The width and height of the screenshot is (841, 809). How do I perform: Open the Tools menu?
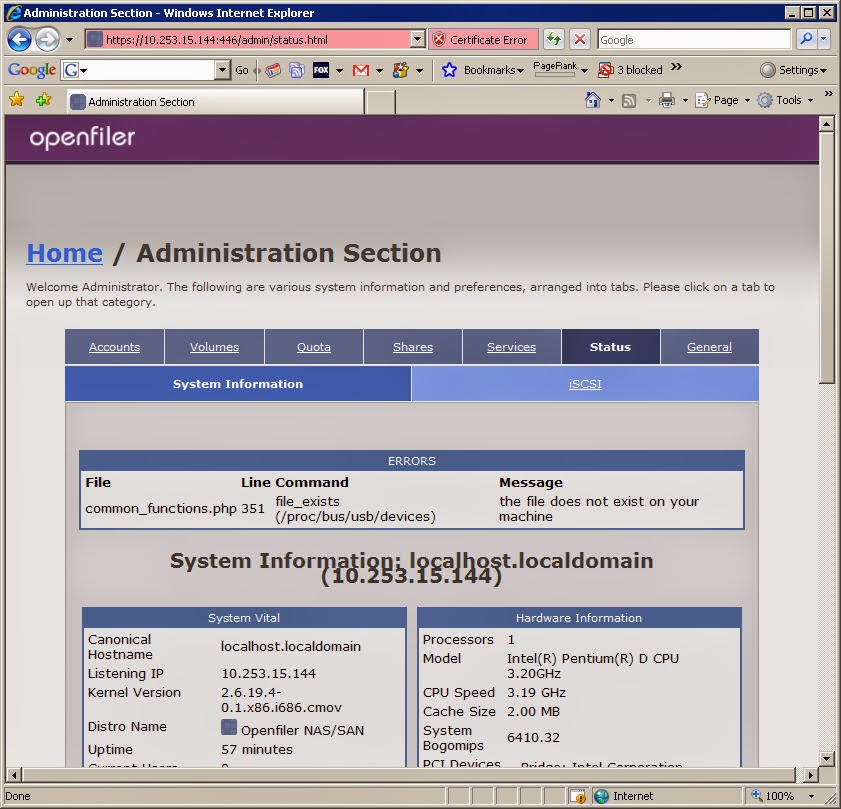pyautogui.click(x=785, y=100)
